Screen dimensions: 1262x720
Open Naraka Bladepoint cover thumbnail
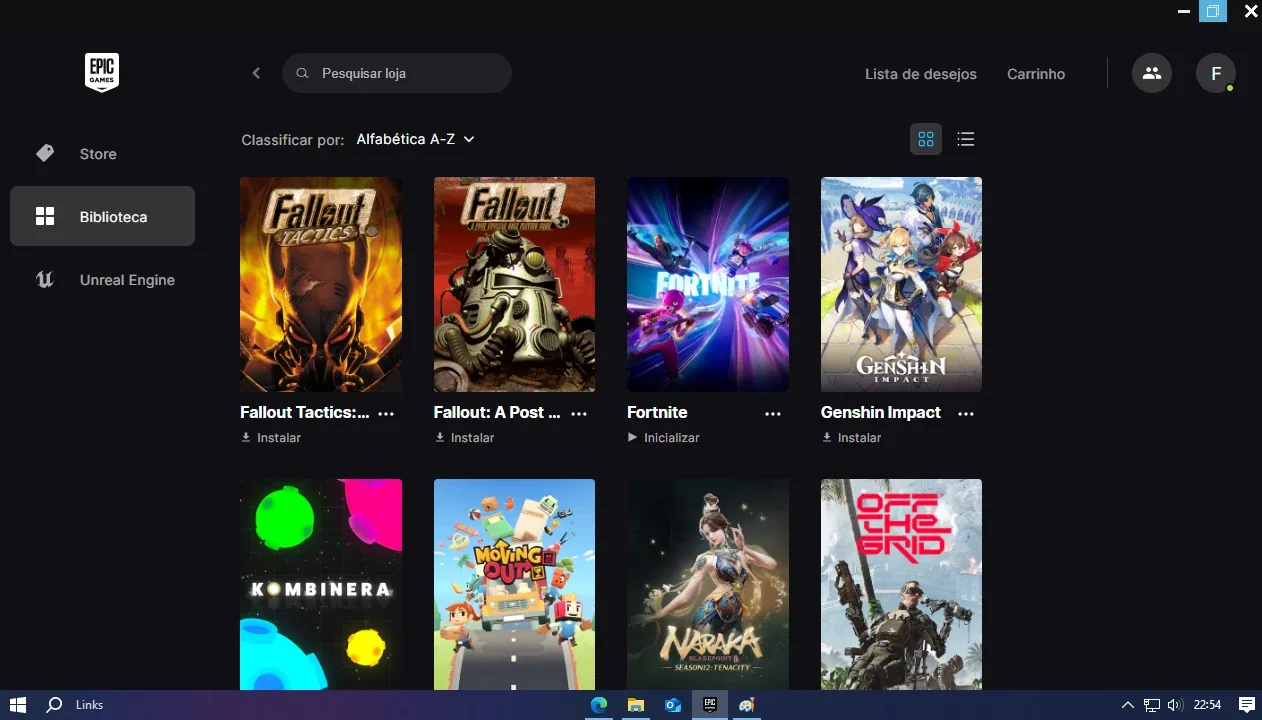click(x=708, y=584)
